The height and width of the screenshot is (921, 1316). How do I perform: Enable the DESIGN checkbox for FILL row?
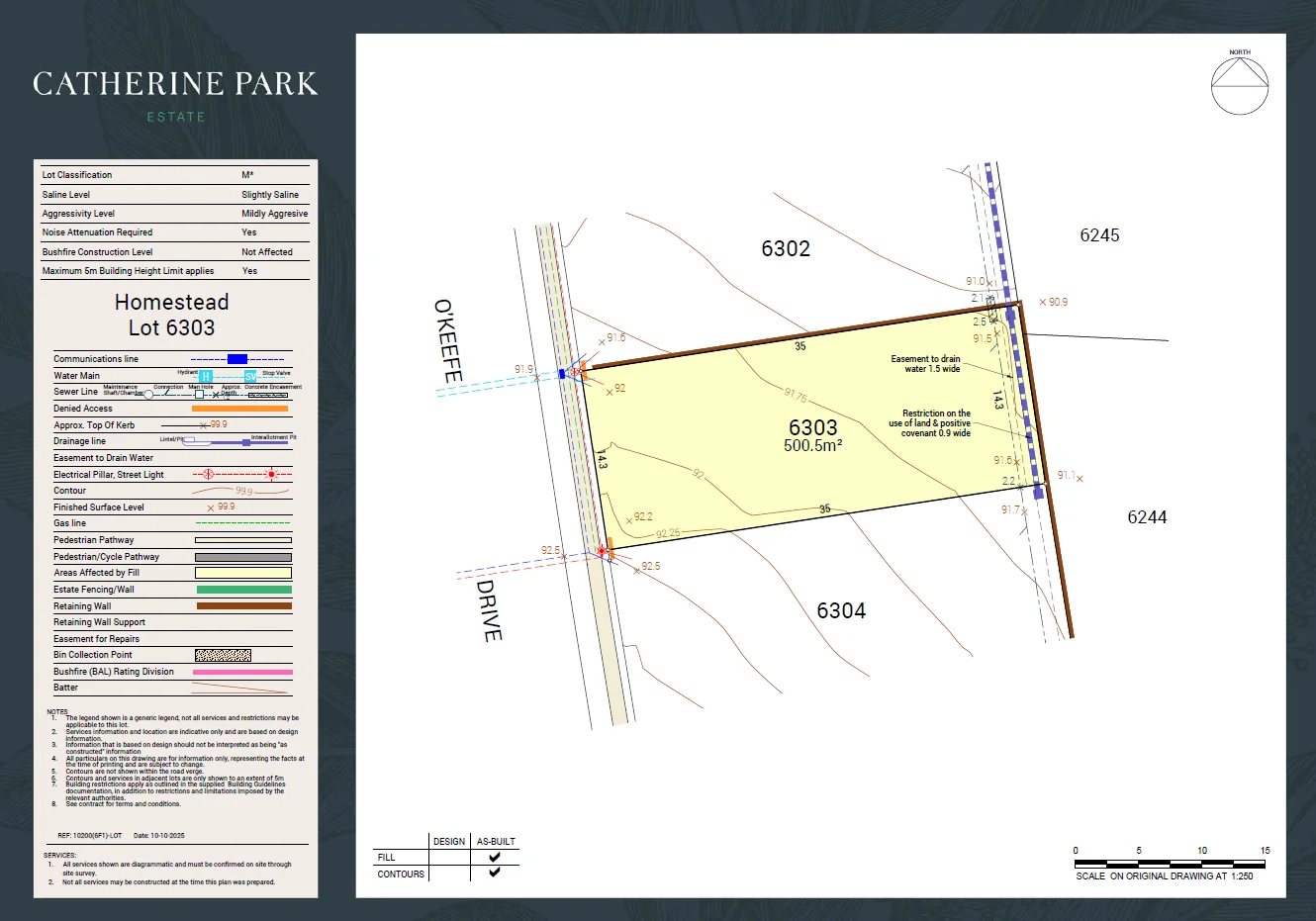click(450, 858)
